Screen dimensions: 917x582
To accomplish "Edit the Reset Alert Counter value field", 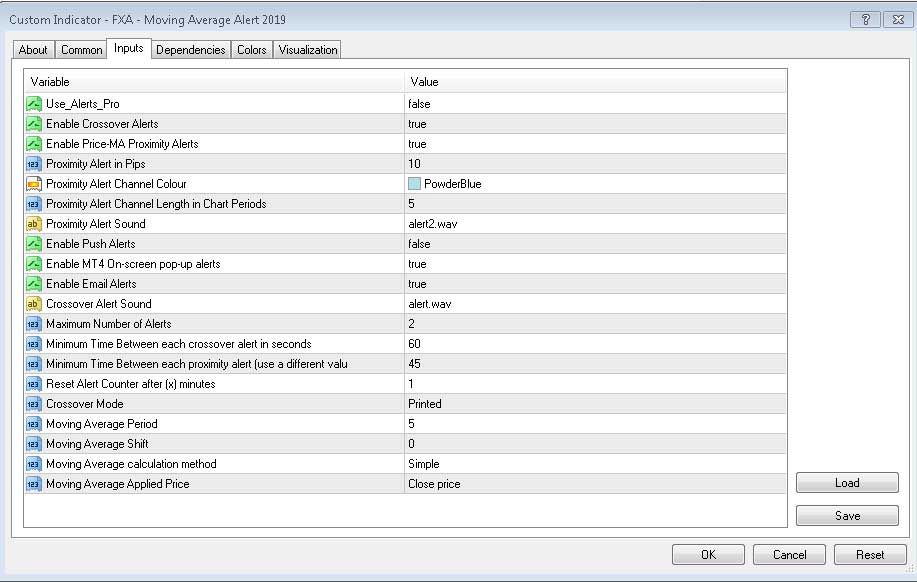I will (595, 384).
